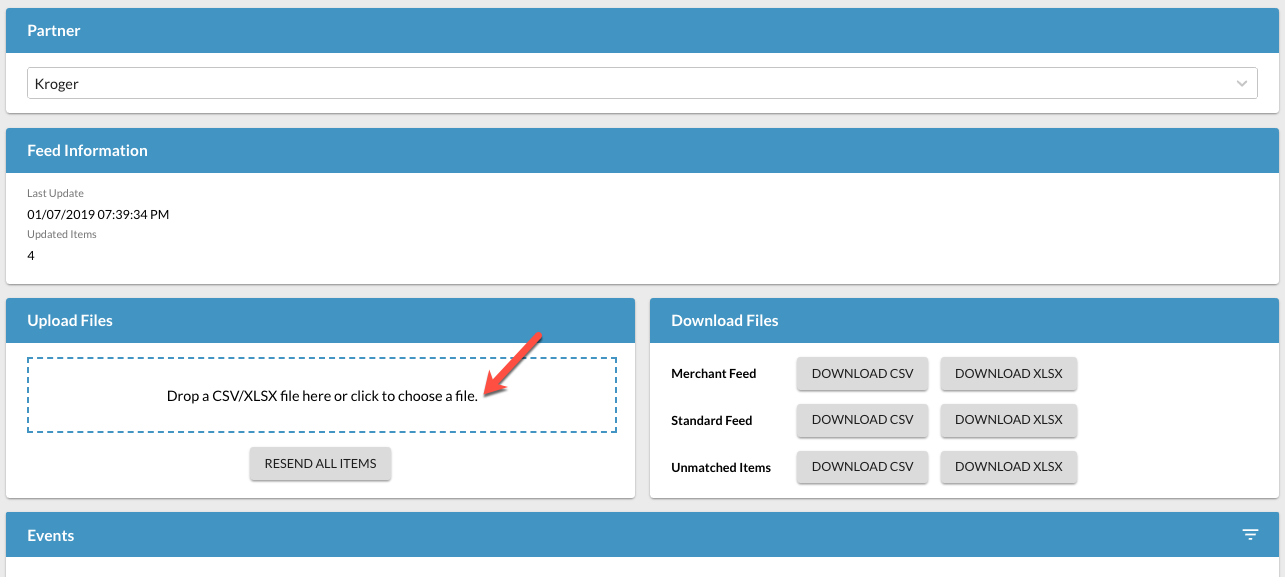Click the Unmatched Items row label

click(721, 467)
